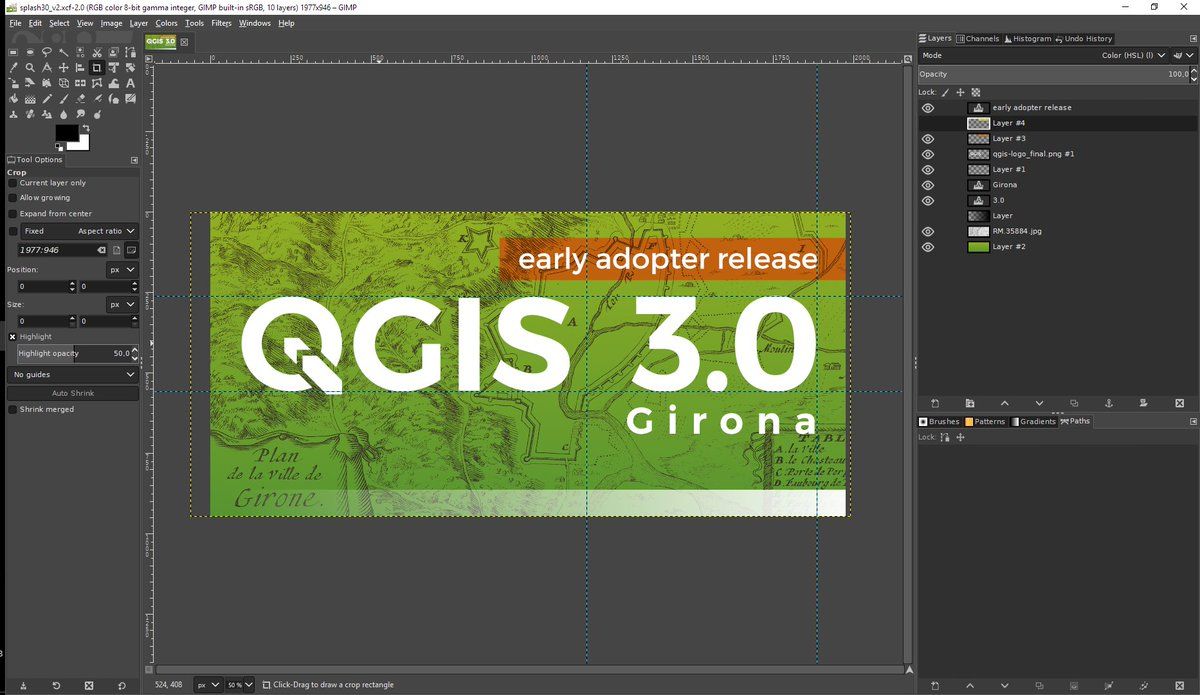Toggle lock alpha channel for the layer
This screenshot has height=695, width=1200.
tap(976, 92)
